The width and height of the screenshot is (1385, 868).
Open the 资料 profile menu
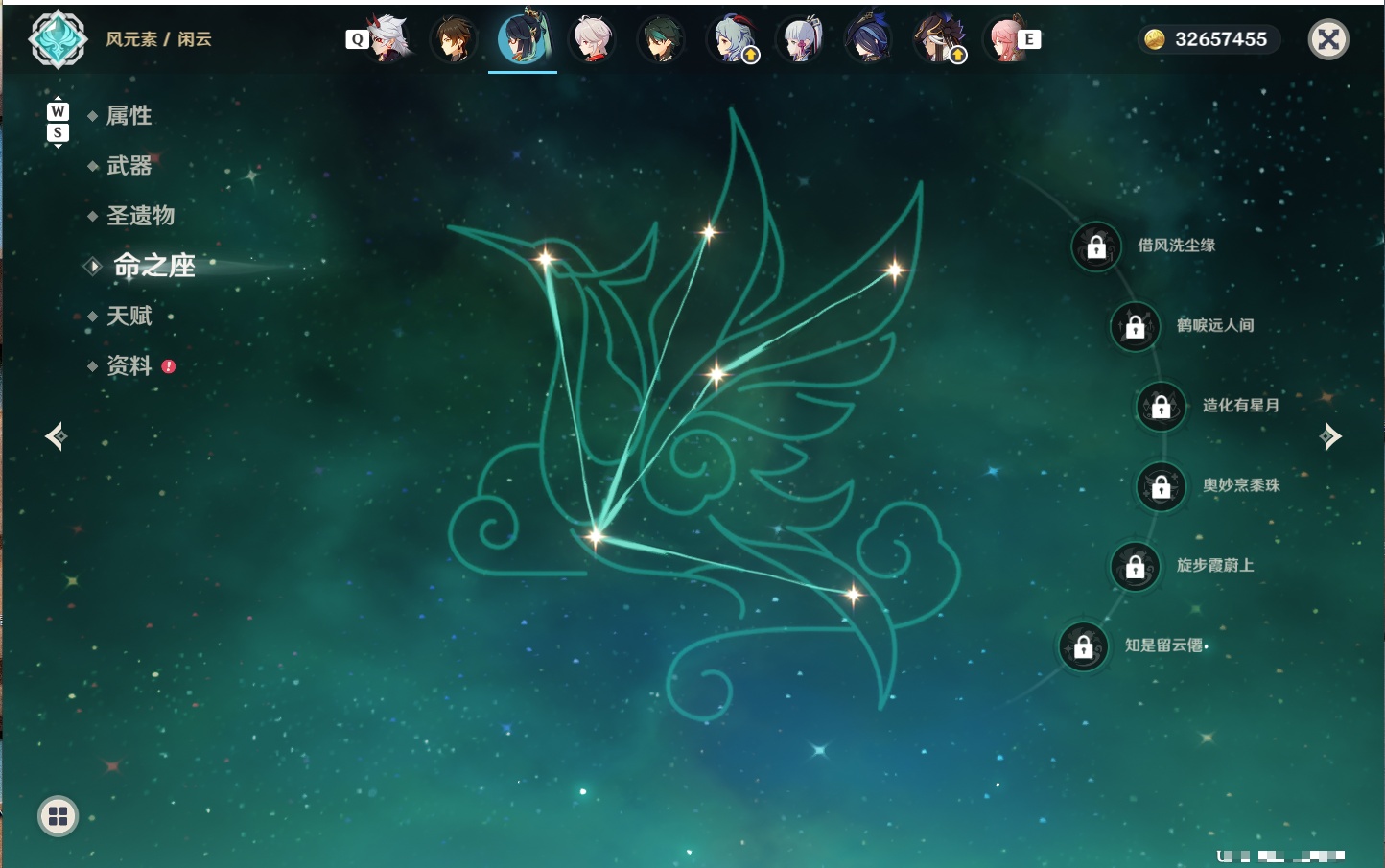tap(129, 365)
